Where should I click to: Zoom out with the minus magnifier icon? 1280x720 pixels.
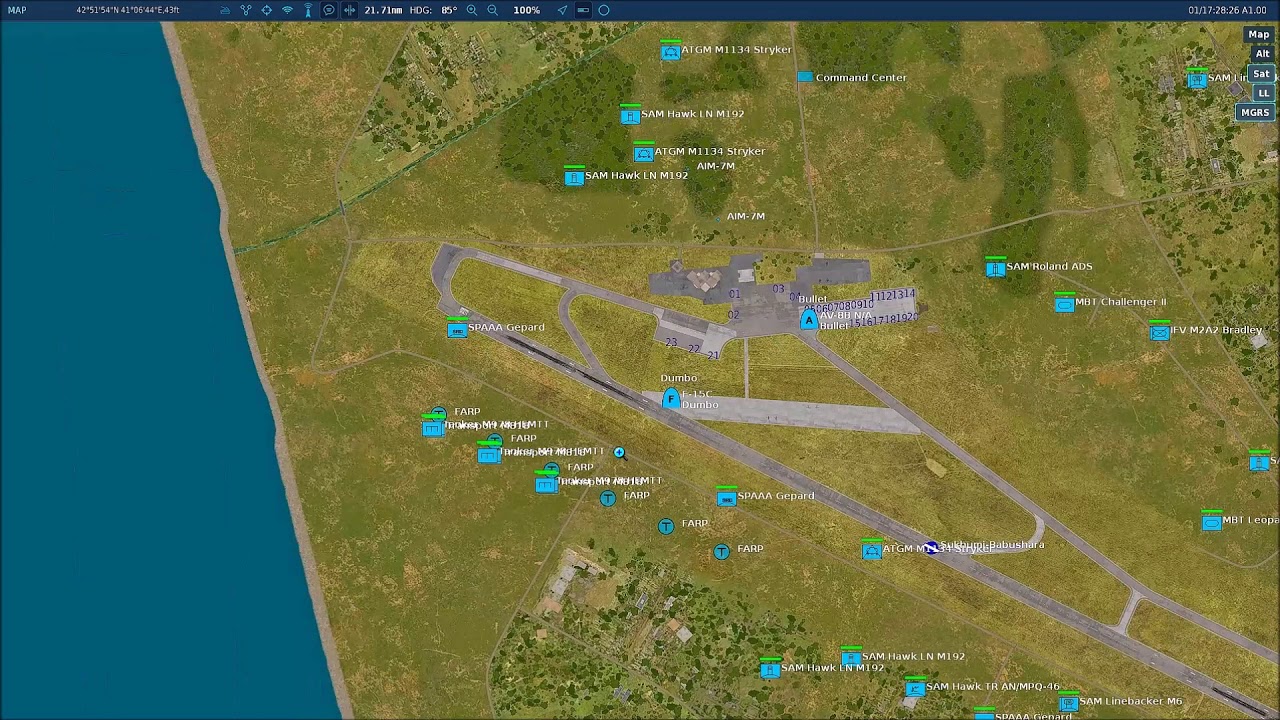(492, 10)
